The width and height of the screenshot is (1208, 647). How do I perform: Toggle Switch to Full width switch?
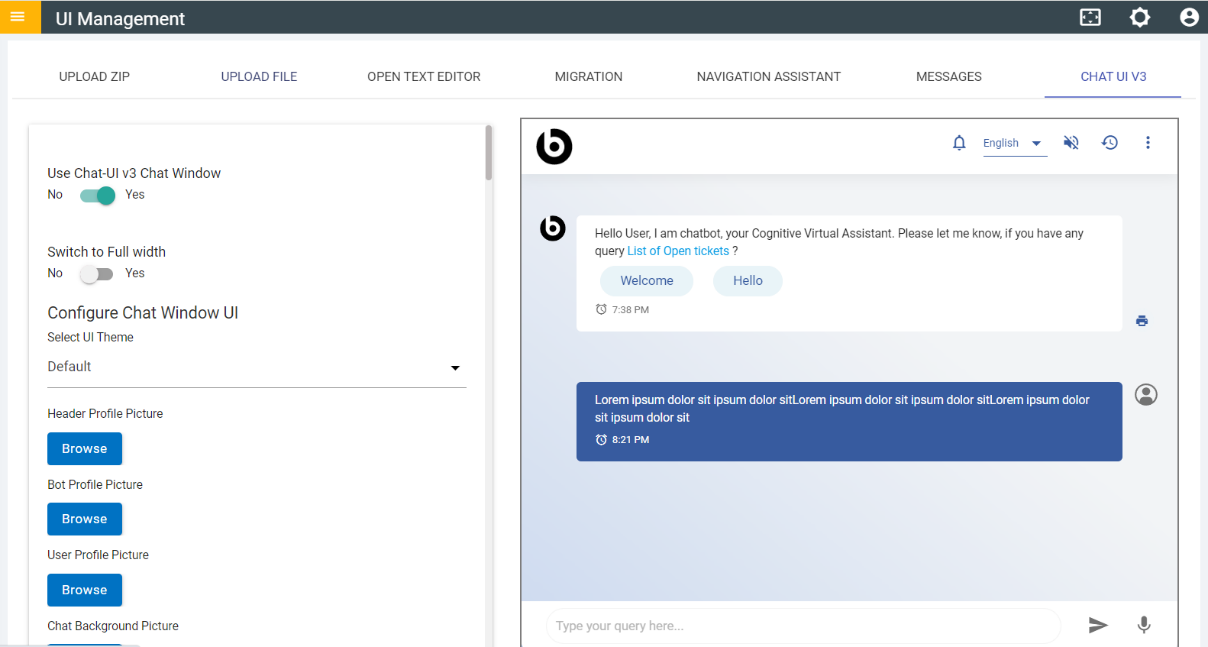[x=98, y=273]
